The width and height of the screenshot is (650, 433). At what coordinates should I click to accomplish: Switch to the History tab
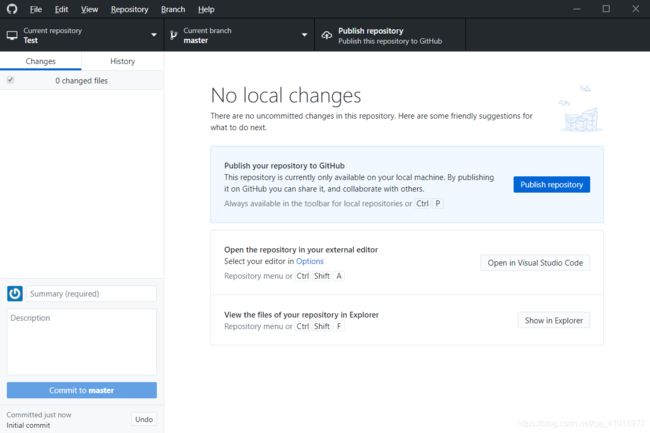[123, 61]
